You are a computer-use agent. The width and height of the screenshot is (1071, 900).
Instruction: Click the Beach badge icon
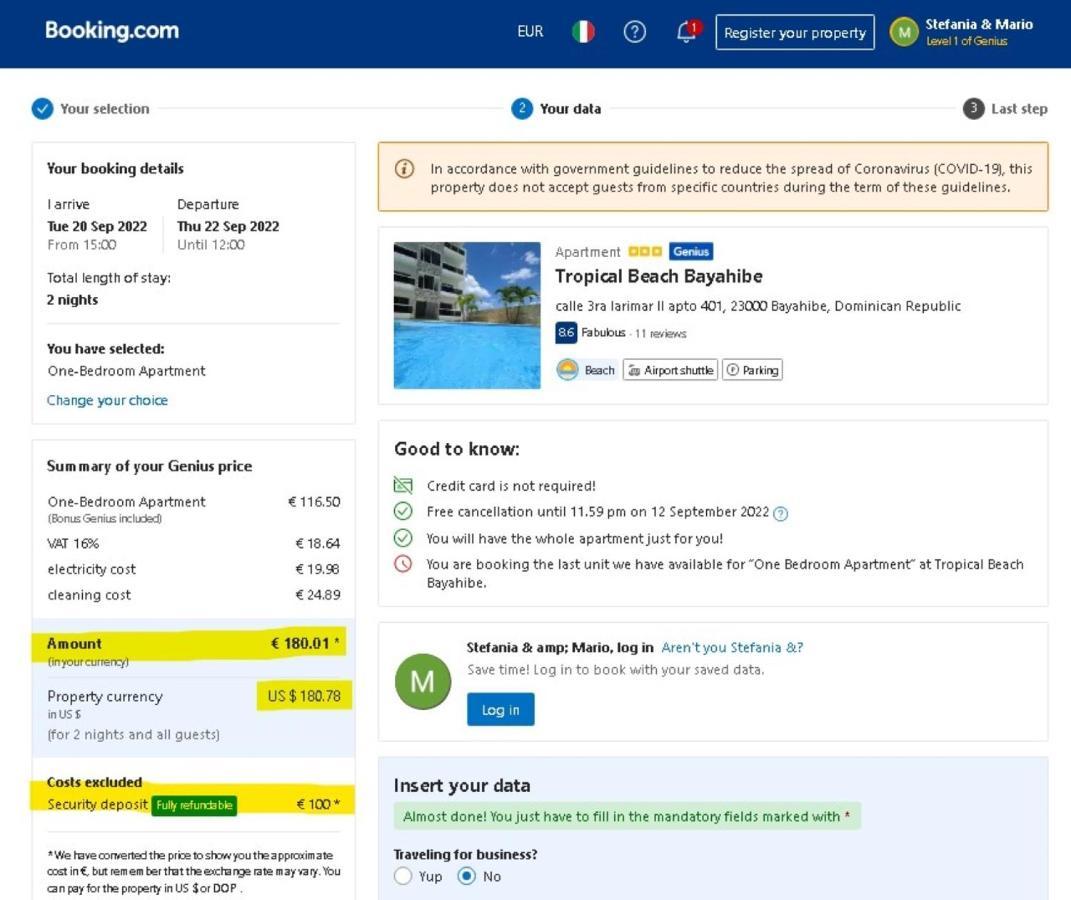(567, 369)
